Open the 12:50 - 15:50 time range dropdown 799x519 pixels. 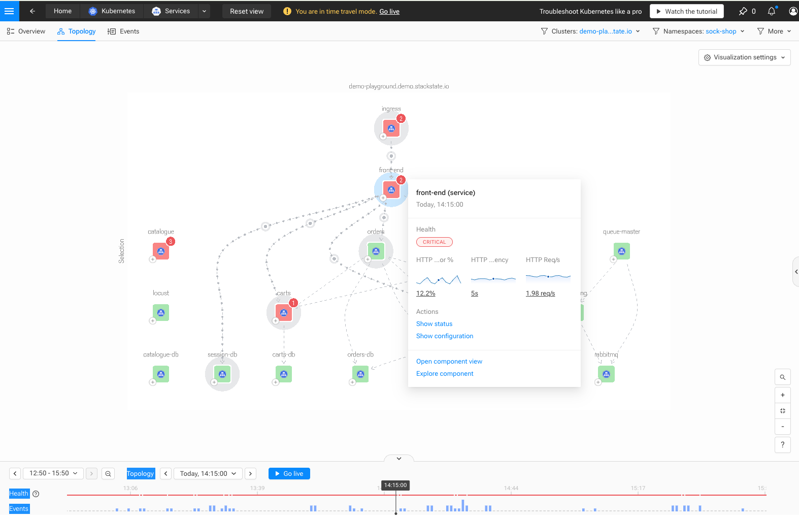pos(53,474)
